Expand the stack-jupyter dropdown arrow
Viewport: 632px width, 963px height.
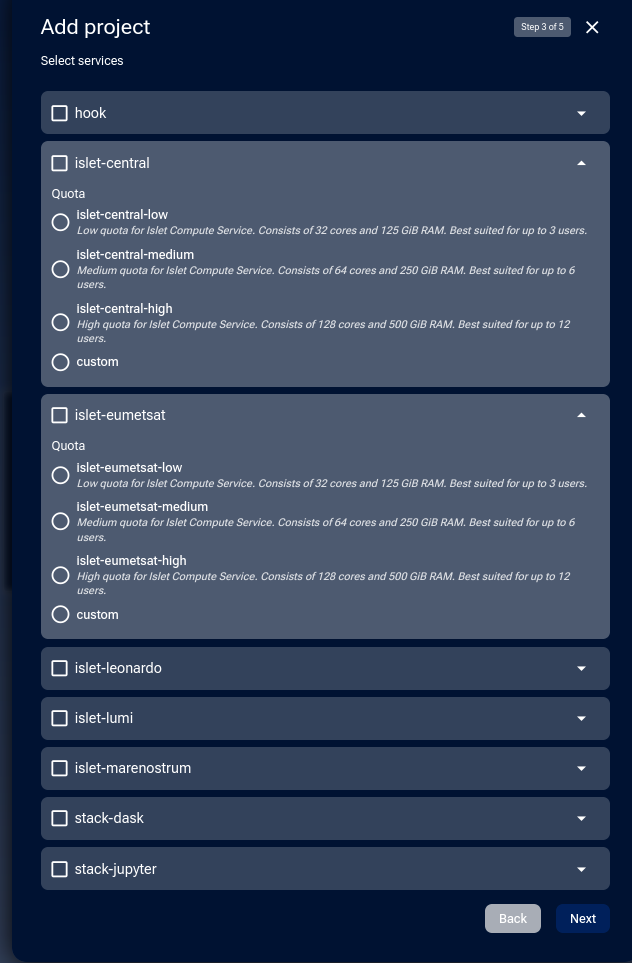581,869
